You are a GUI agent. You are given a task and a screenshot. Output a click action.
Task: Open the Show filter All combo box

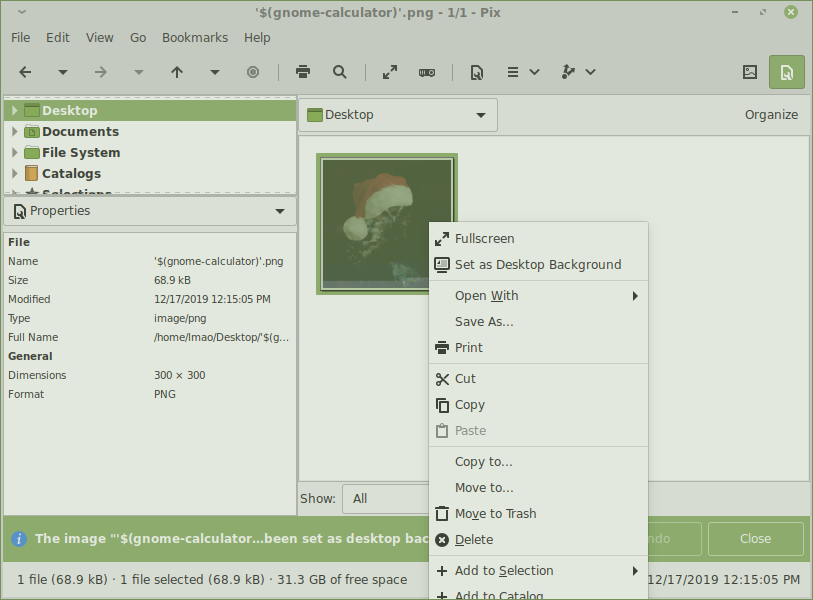pos(386,498)
